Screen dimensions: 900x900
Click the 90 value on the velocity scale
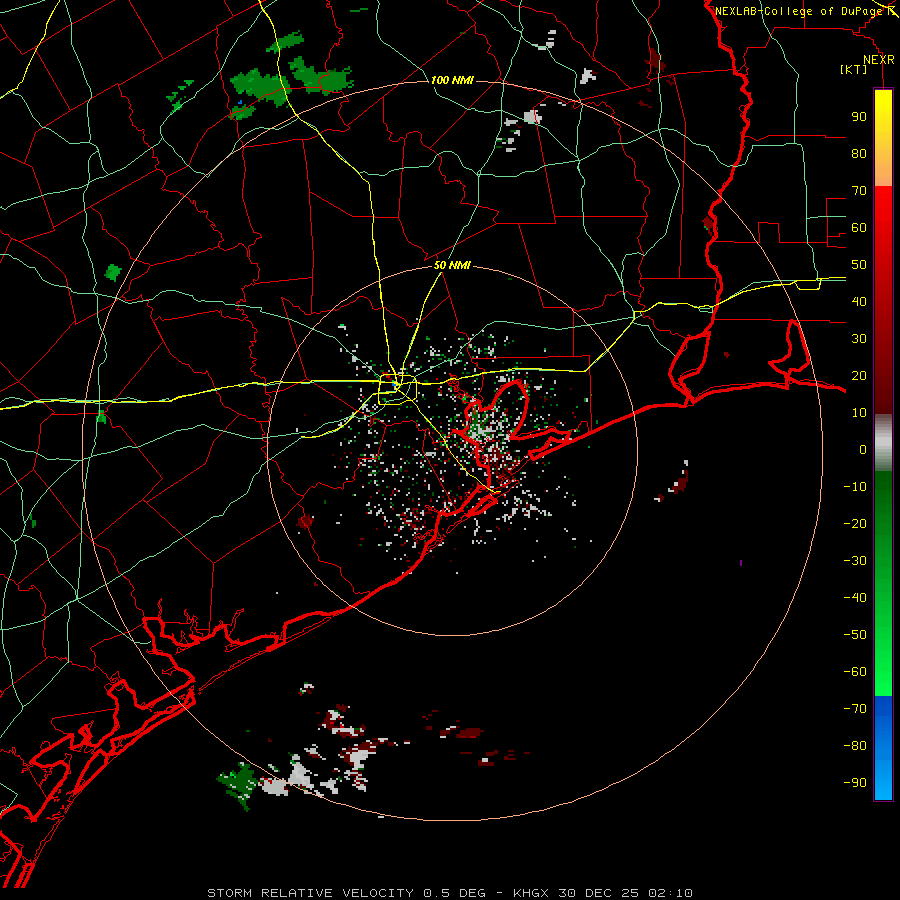(859, 117)
